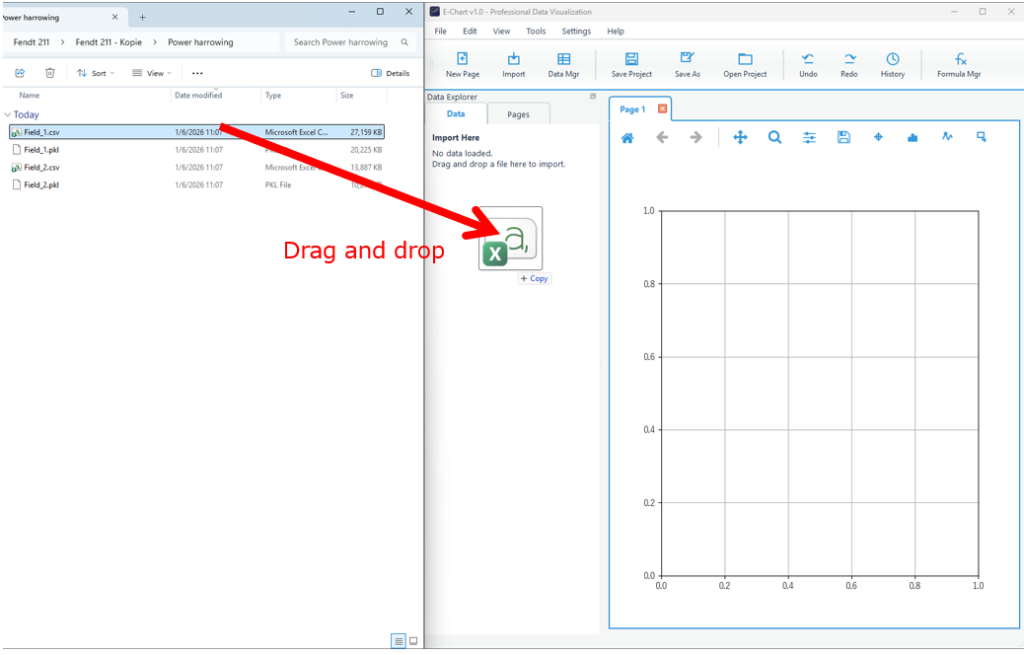Activate the magnifier zoom tool
The image size is (1024, 655).
774,138
